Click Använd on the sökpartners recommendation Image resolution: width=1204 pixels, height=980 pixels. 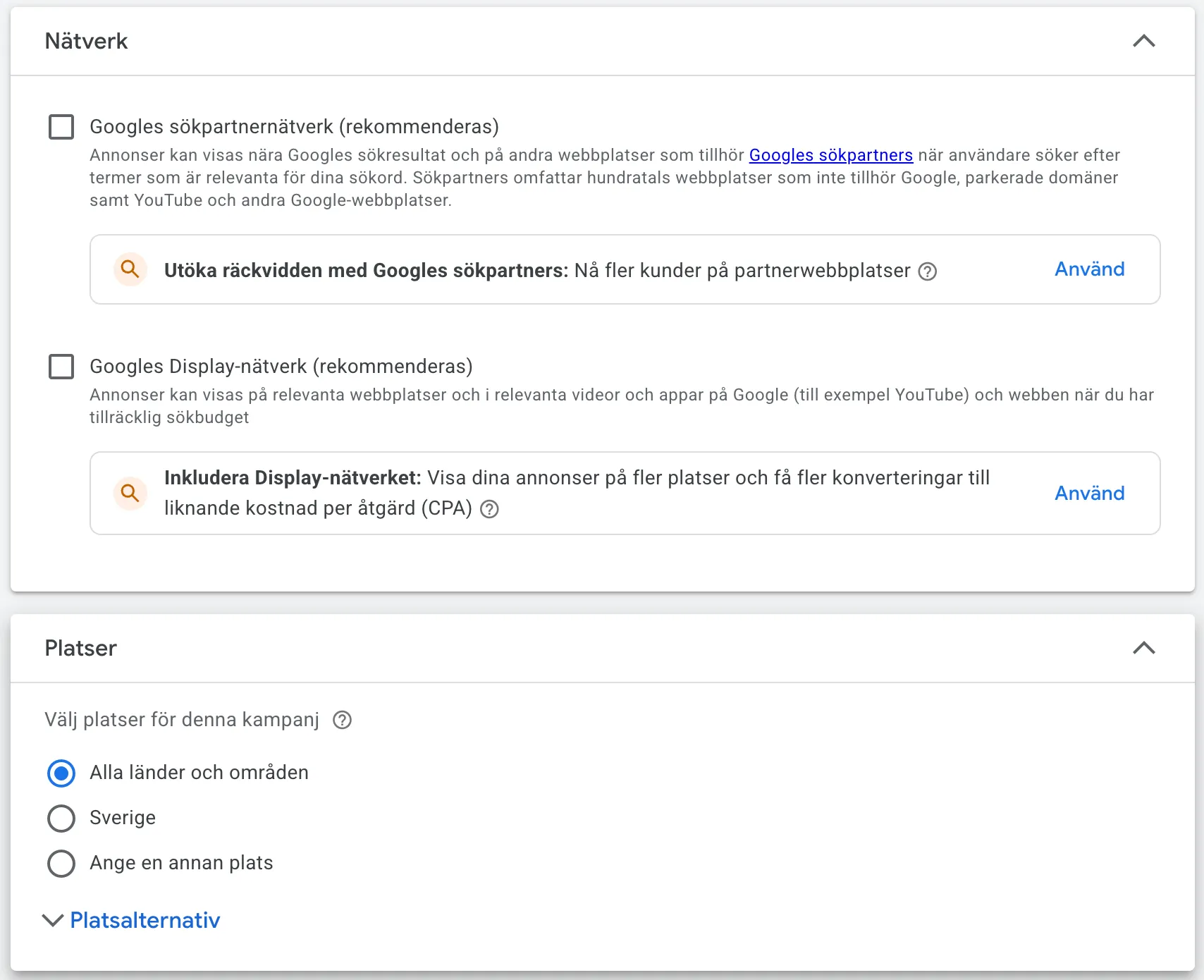pos(1089,269)
